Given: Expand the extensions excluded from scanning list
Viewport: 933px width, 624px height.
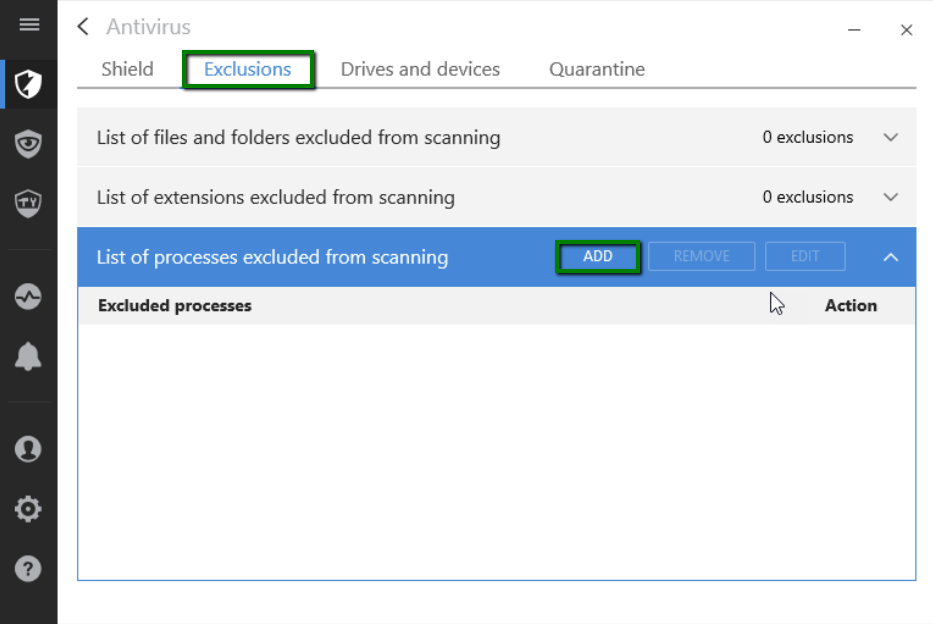Looking at the screenshot, I should [x=890, y=197].
